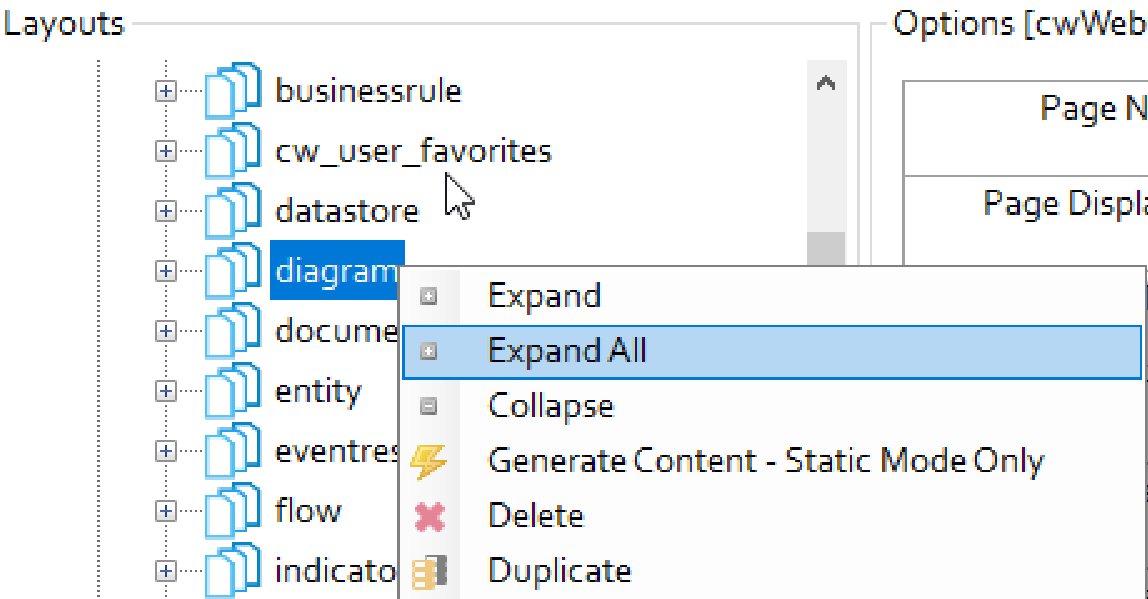Expand the entity tree node

166,391
